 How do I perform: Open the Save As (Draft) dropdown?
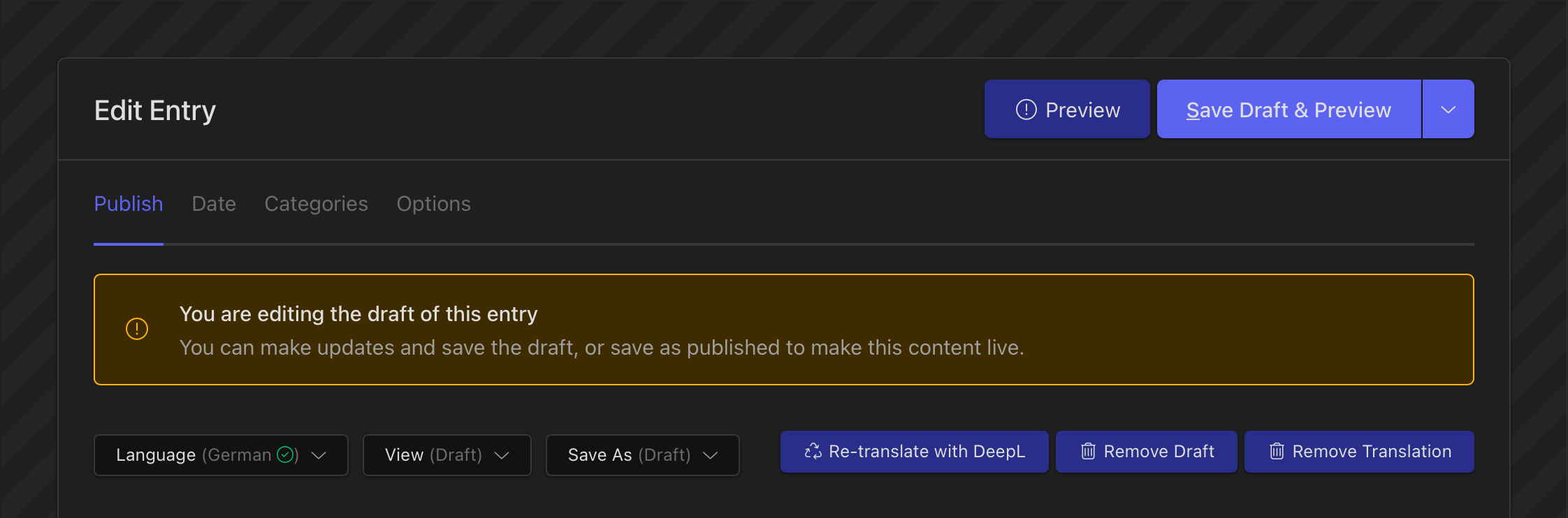coord(643,455)
